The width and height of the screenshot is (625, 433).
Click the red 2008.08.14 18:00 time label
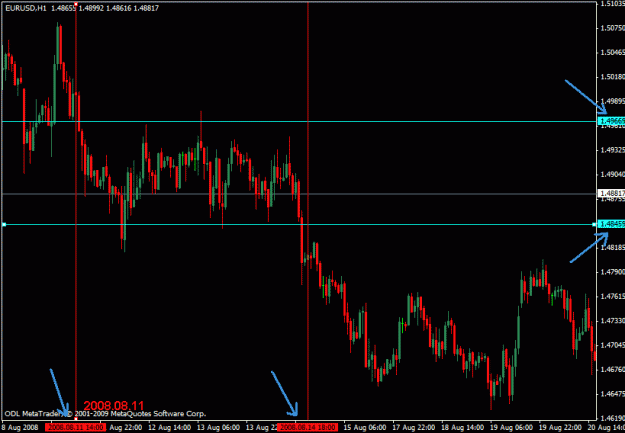(x=307, y=427)
